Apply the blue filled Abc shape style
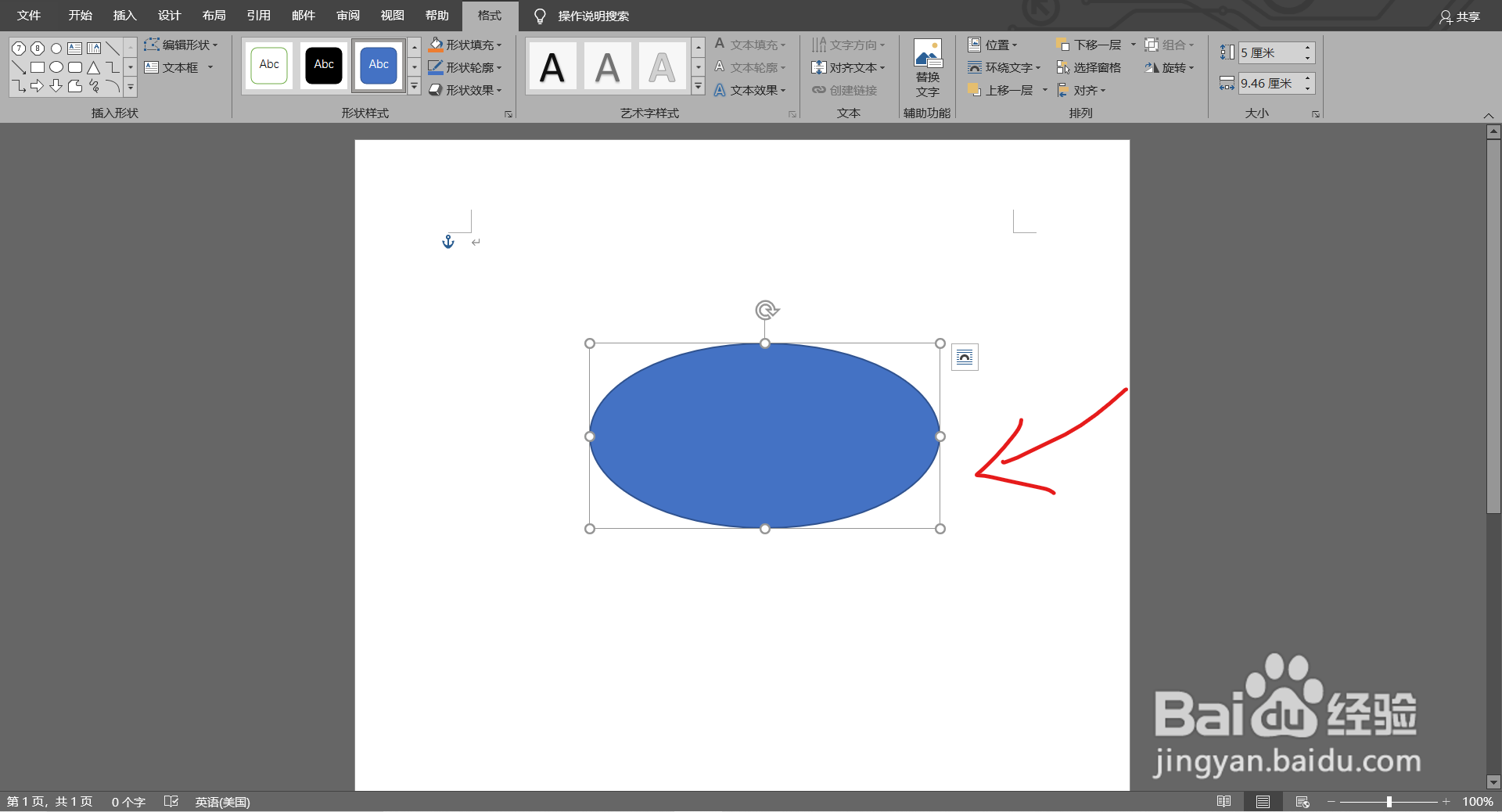Image resolution: width=1502 pixels, height=812 pixels. point(379,65)
